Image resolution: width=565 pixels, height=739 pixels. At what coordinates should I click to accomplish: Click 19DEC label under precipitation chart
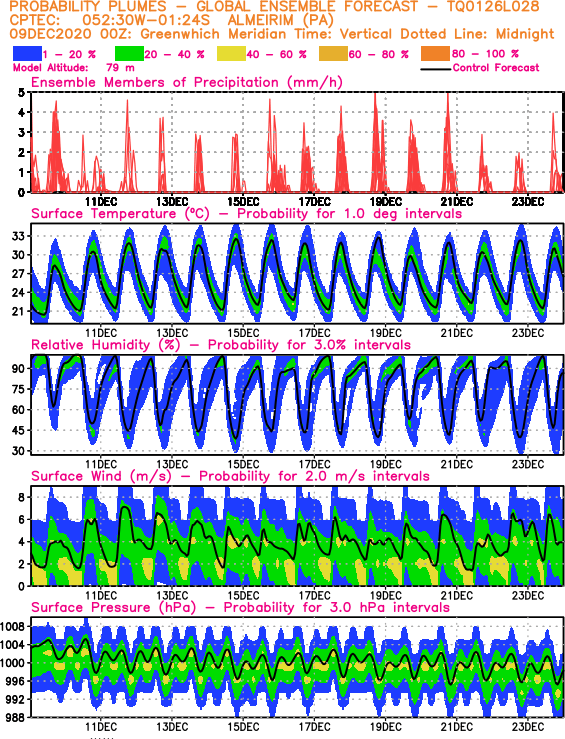[385, 202]
